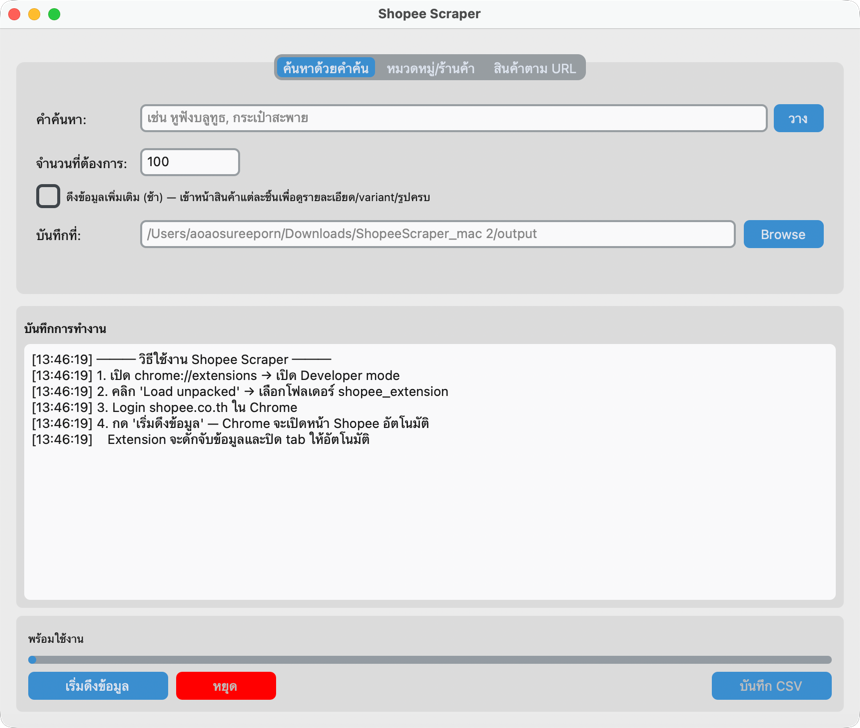Click the คำค้นหา search keyword field
This screenshot has height=728, width=860.
tap(453, 118)
